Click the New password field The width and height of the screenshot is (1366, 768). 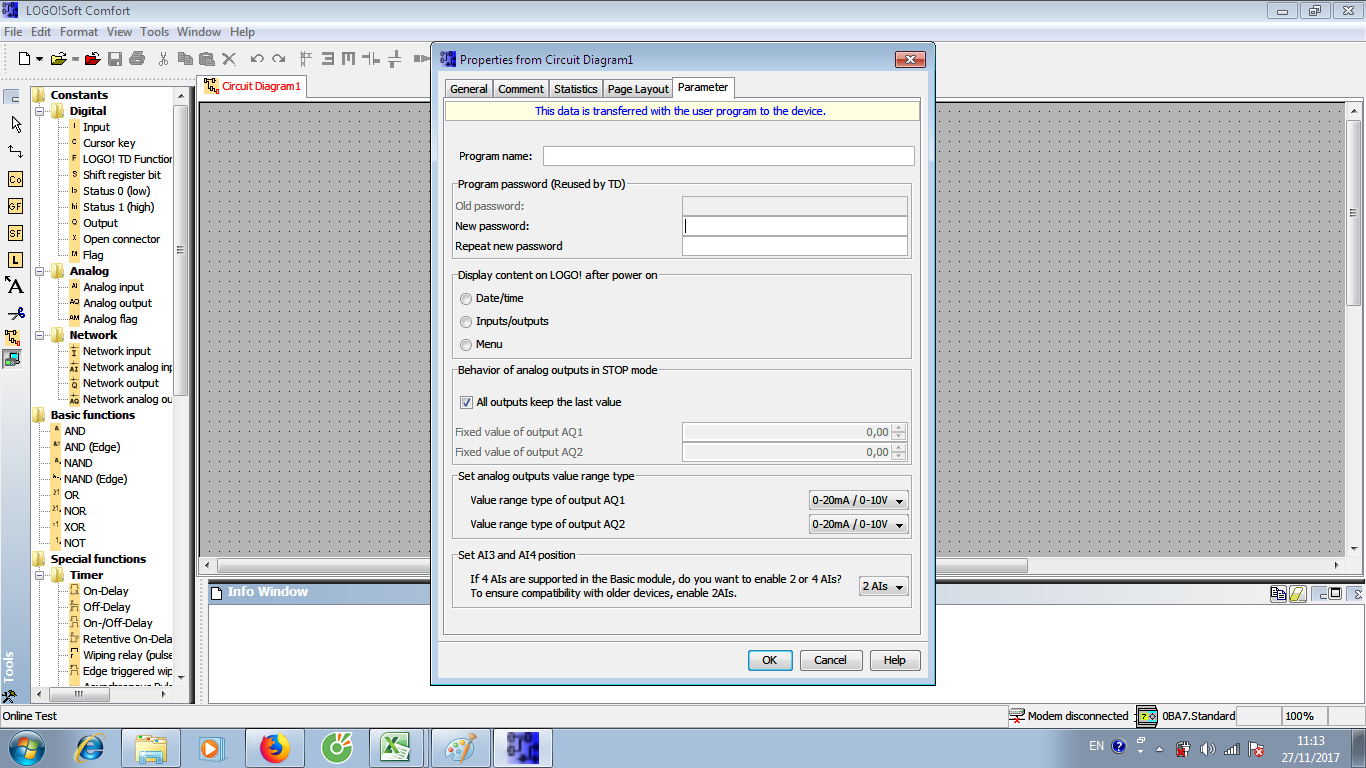(795, 226)
